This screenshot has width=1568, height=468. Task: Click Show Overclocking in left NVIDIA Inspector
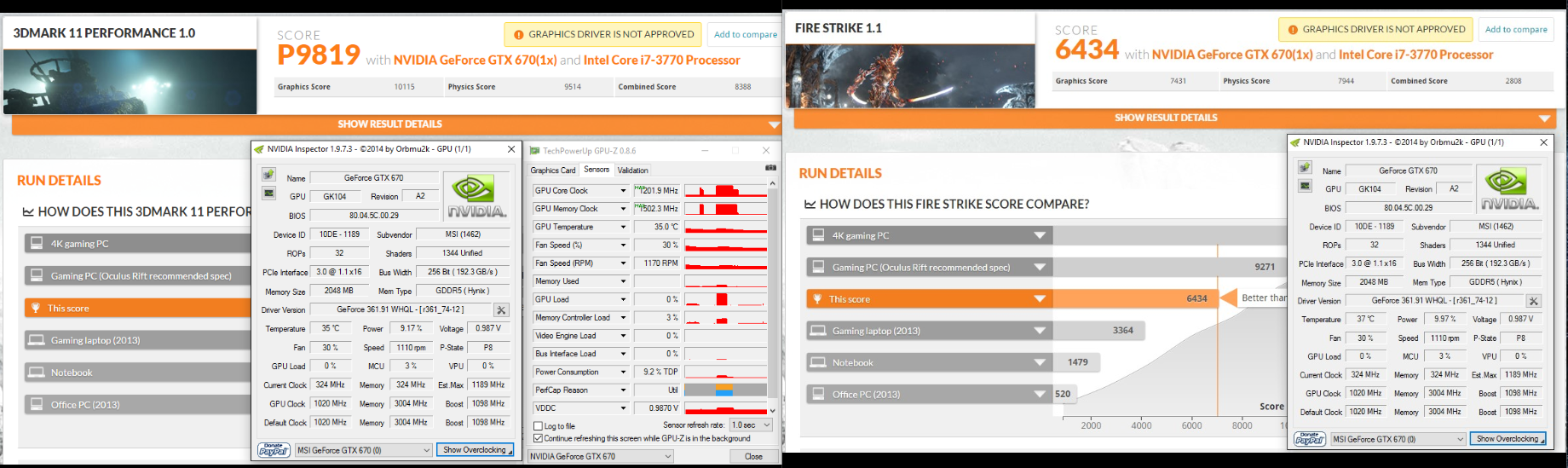coord(475,450)
